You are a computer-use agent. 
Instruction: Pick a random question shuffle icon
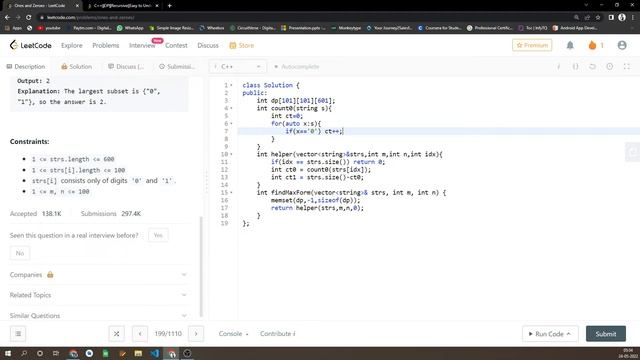(x=116, y=333)
